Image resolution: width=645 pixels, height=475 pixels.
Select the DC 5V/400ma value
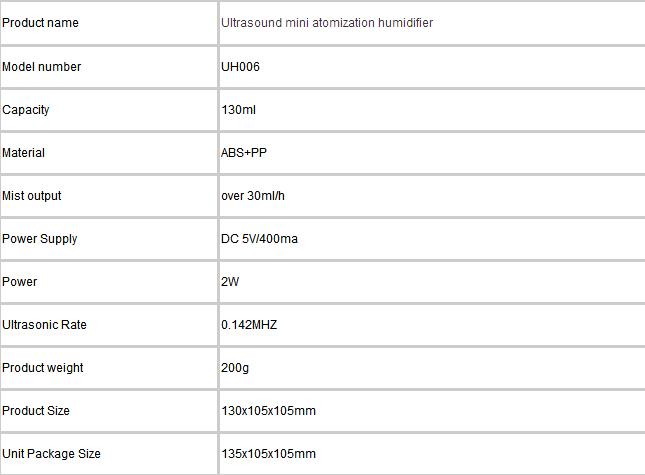(x=259, y=239)
